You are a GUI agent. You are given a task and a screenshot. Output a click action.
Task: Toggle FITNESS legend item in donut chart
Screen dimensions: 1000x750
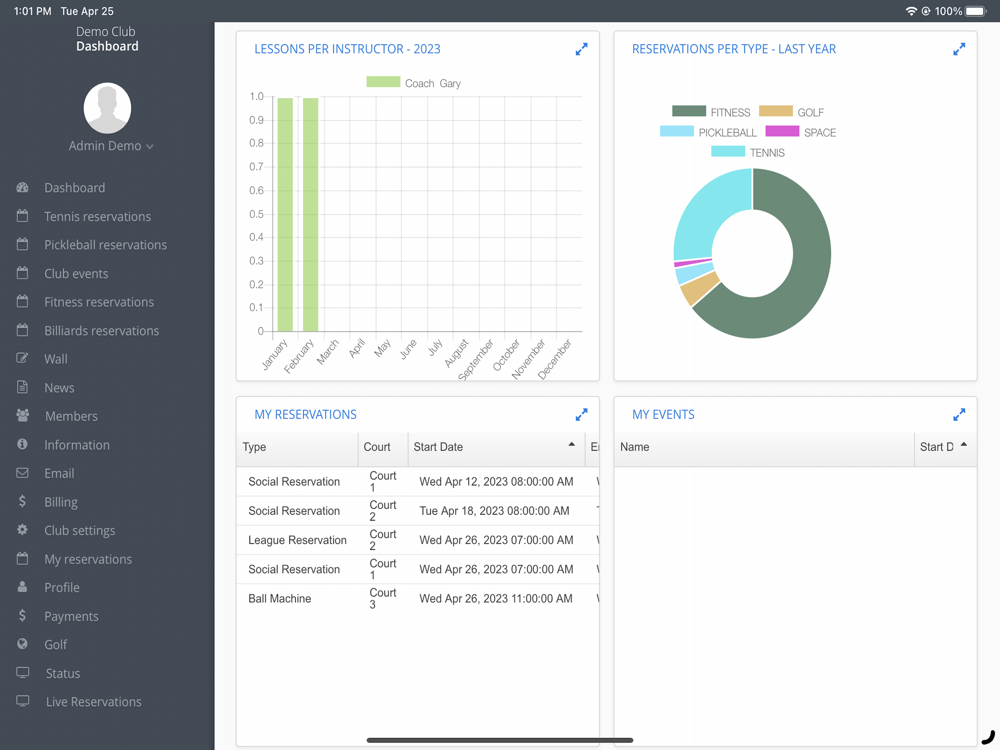tap(711, 112)
